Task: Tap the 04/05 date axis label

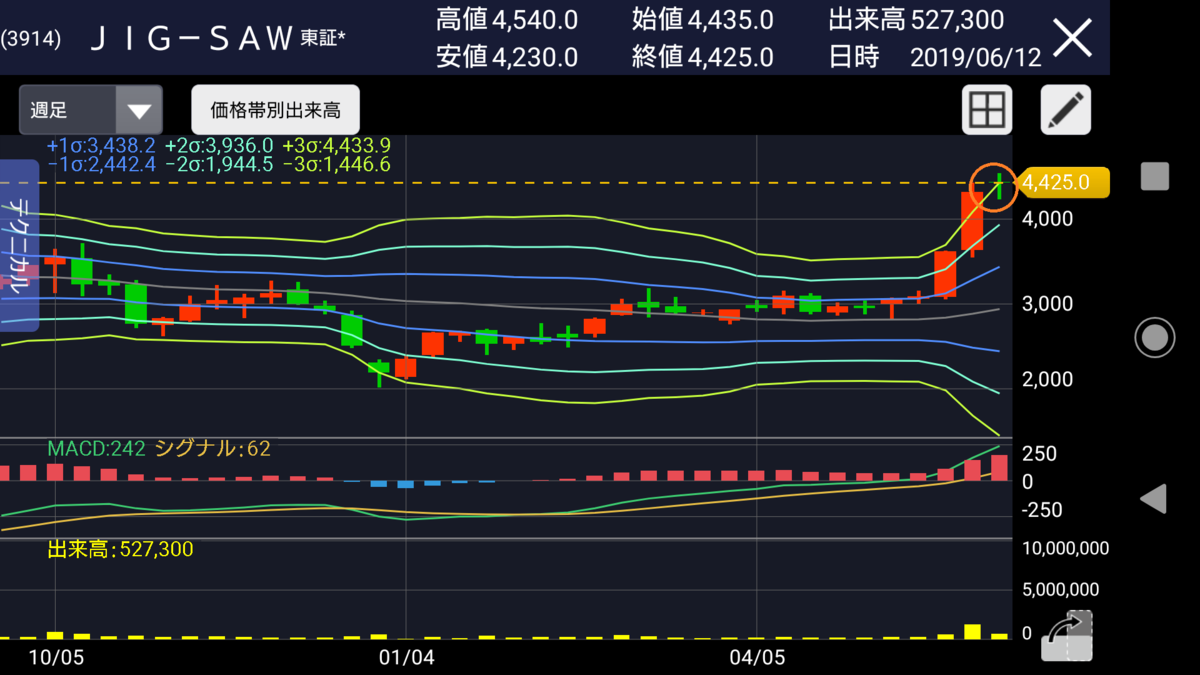Action: [x=758, y=657]
